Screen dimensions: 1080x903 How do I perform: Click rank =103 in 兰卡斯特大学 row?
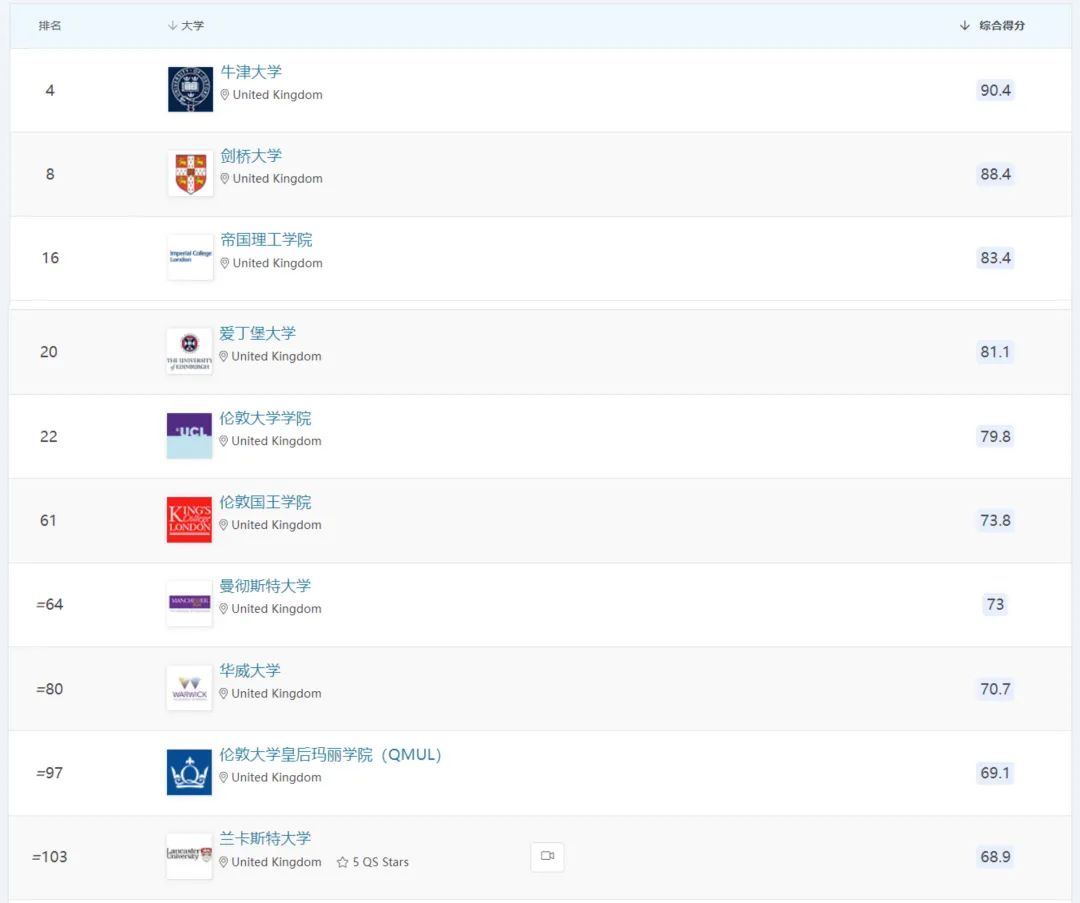(50, 857)
